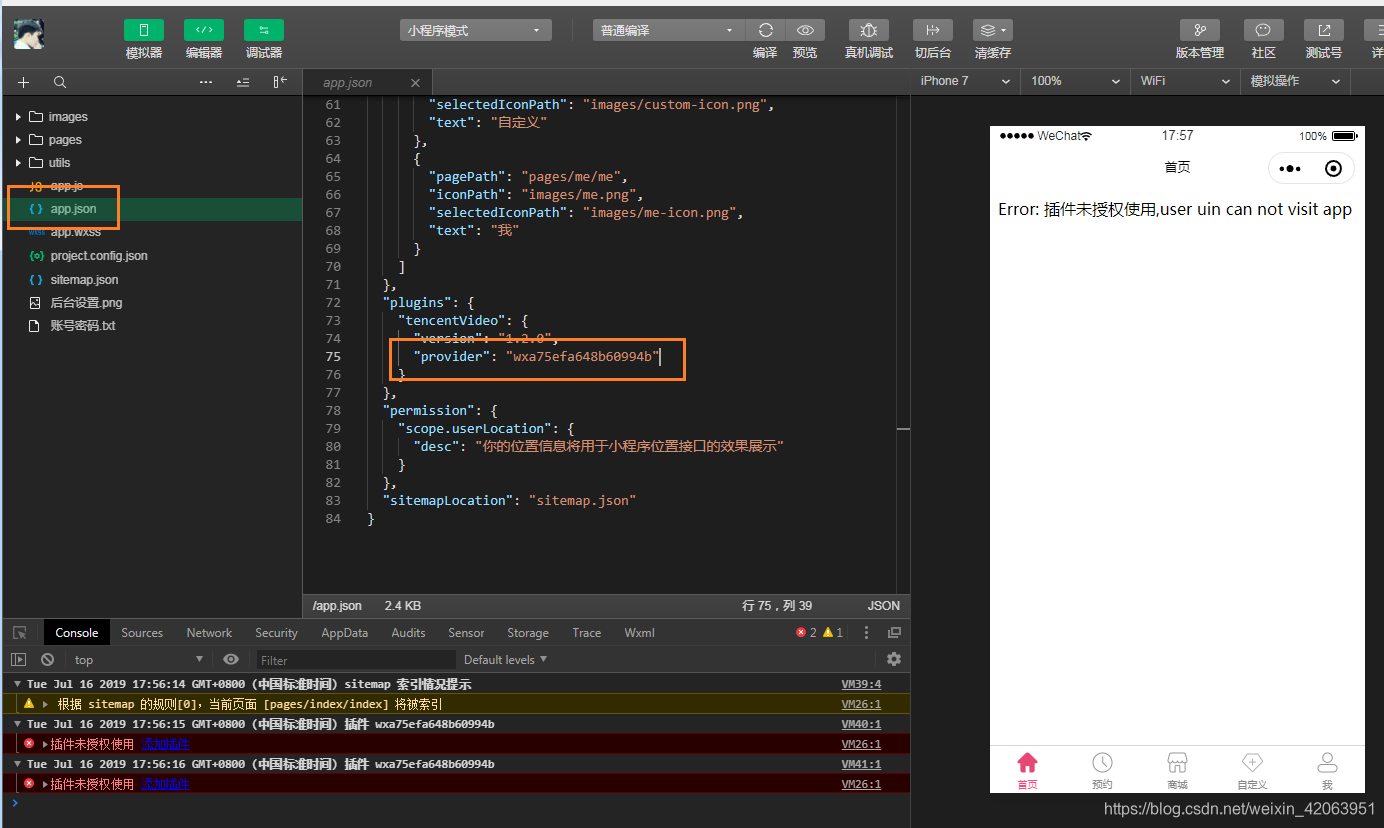1384x828 pixels.
Task: Open 版本管理 version control icon
Action: pos(1200,30)
